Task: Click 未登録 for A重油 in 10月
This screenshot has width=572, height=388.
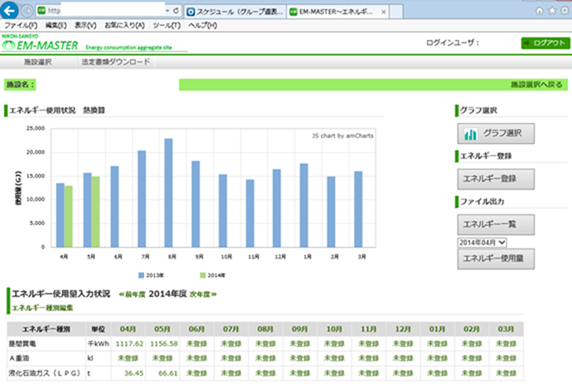Action: coord(334,358)
